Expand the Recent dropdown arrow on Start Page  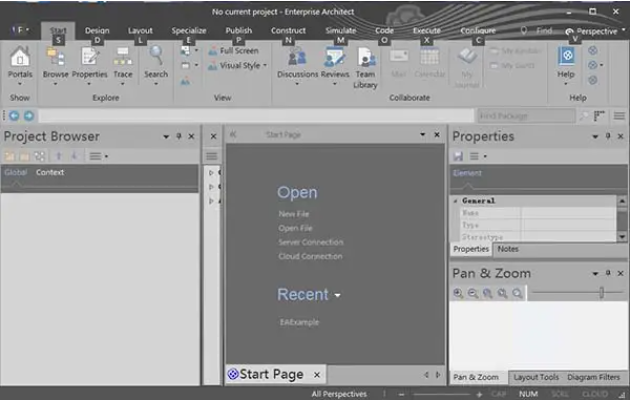(338, 296)
